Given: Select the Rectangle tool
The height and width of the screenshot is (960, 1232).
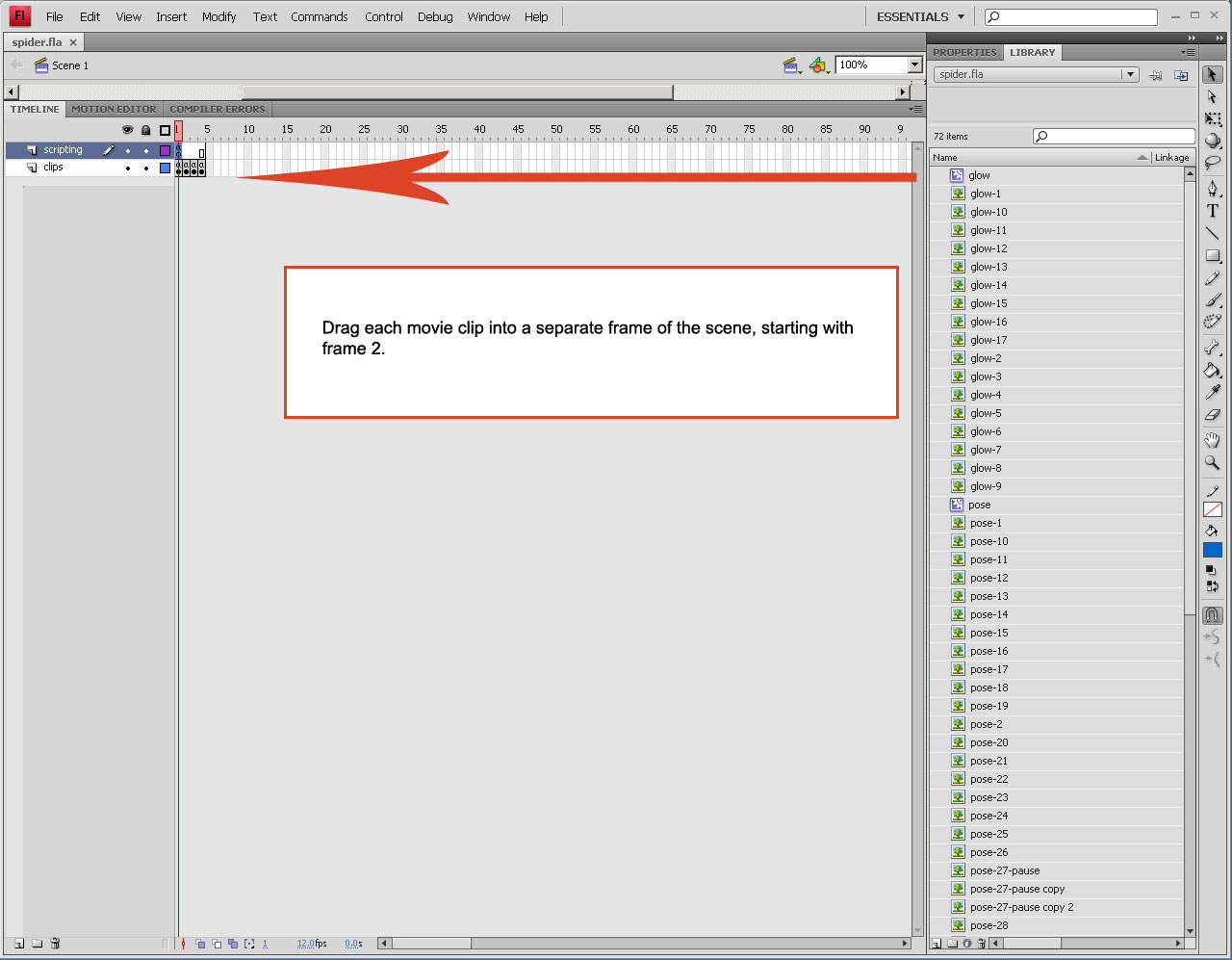Looking at the screenshot, I should coord(1212,256).
